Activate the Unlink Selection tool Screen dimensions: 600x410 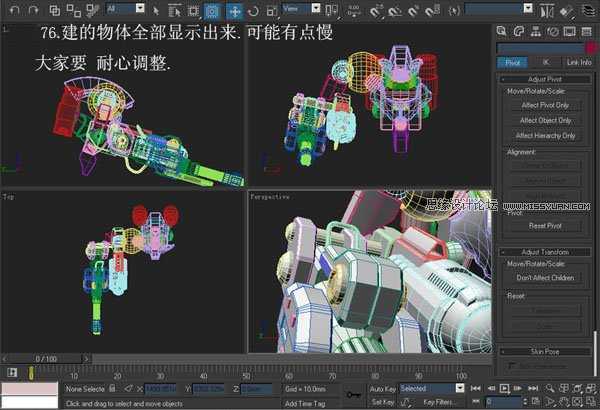coord(73,10)
